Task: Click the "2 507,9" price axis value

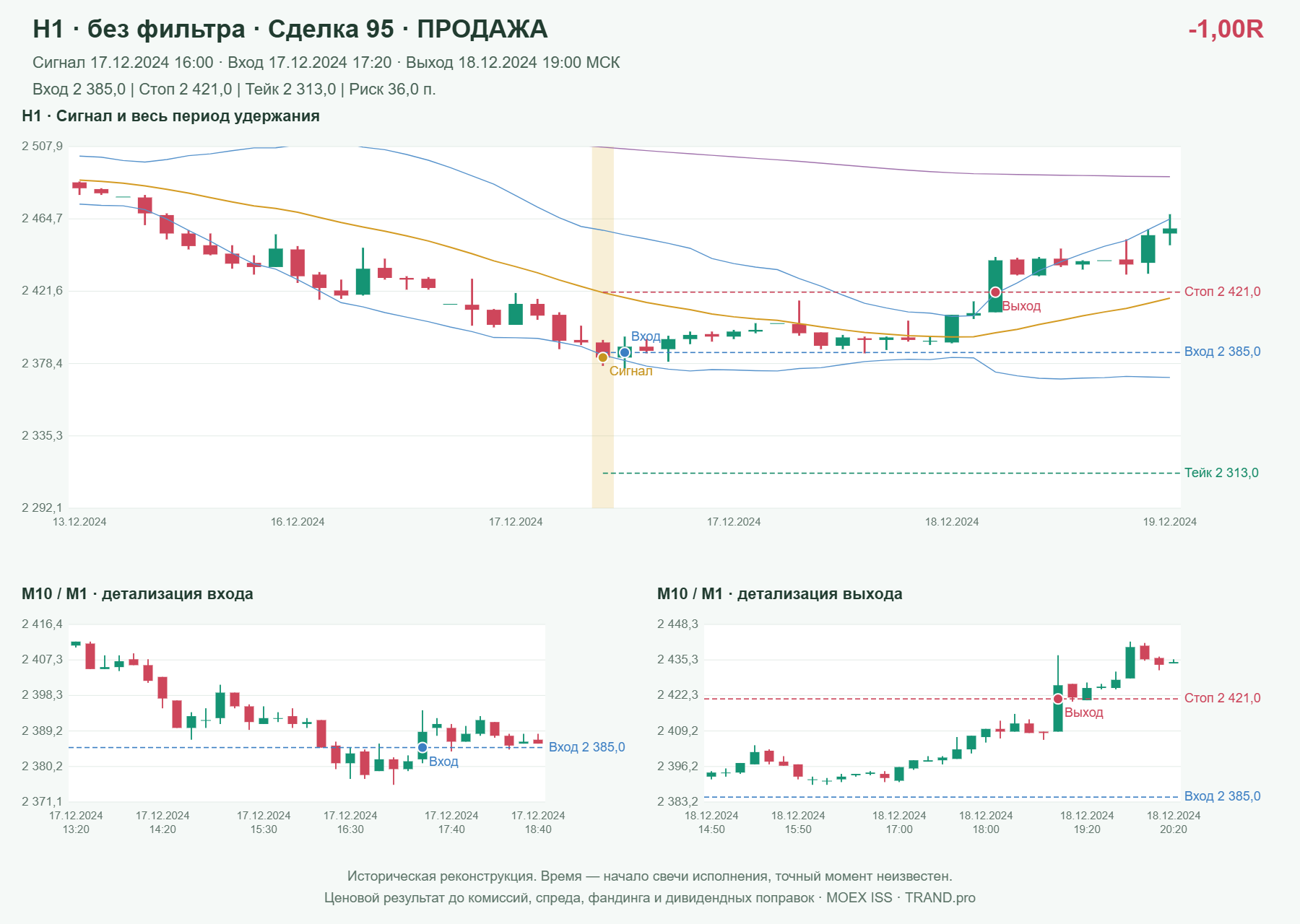Action: 42,147
